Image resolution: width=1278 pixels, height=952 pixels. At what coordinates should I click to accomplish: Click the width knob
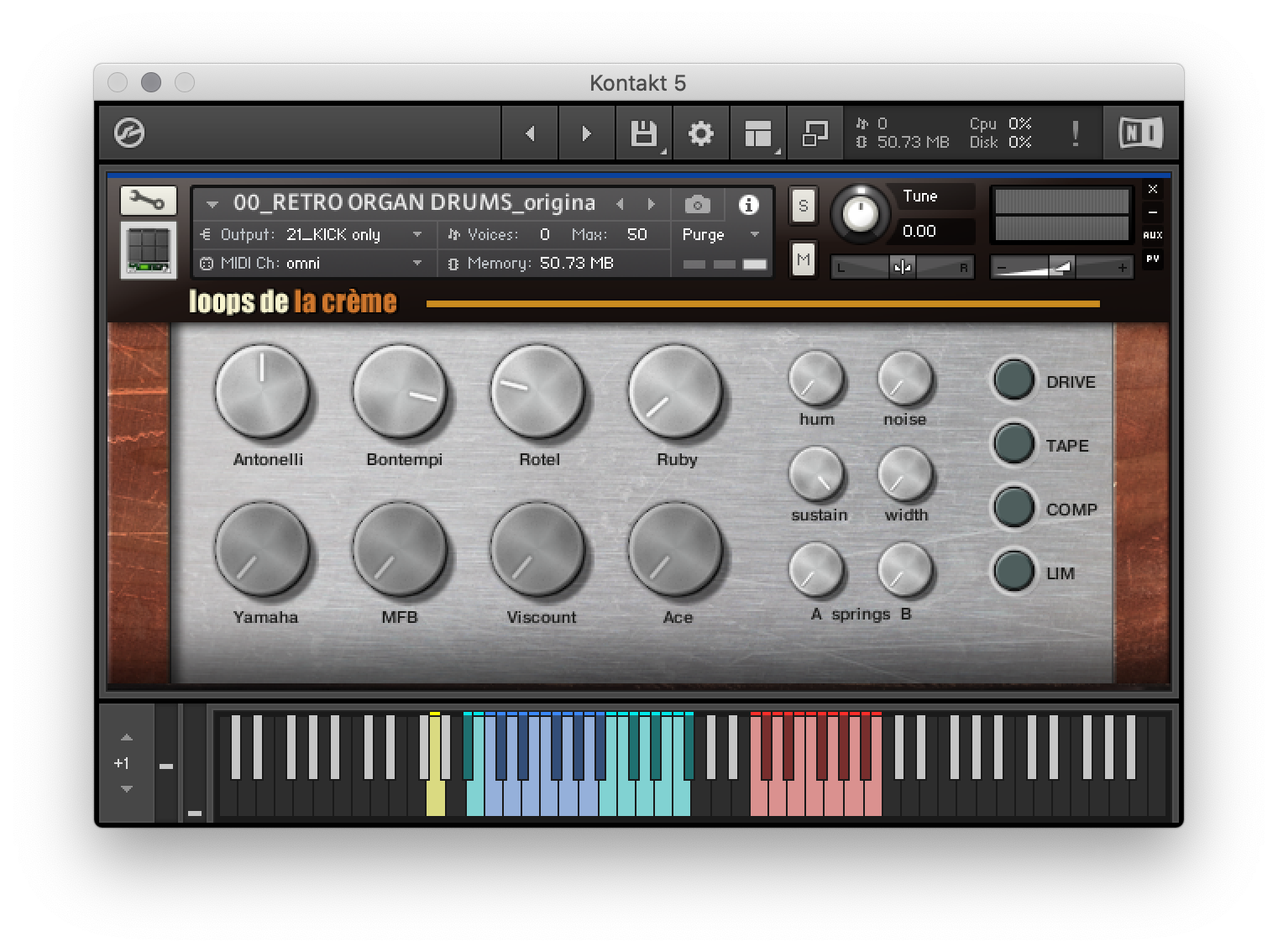[x=904, y=473]
